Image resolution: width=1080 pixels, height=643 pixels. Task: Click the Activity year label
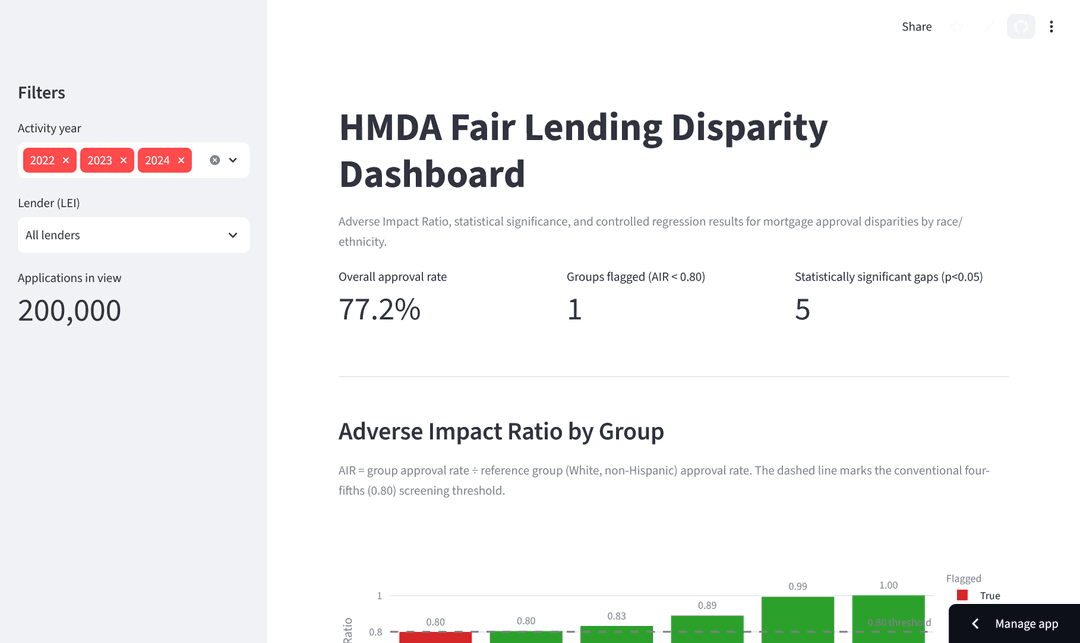50,128
